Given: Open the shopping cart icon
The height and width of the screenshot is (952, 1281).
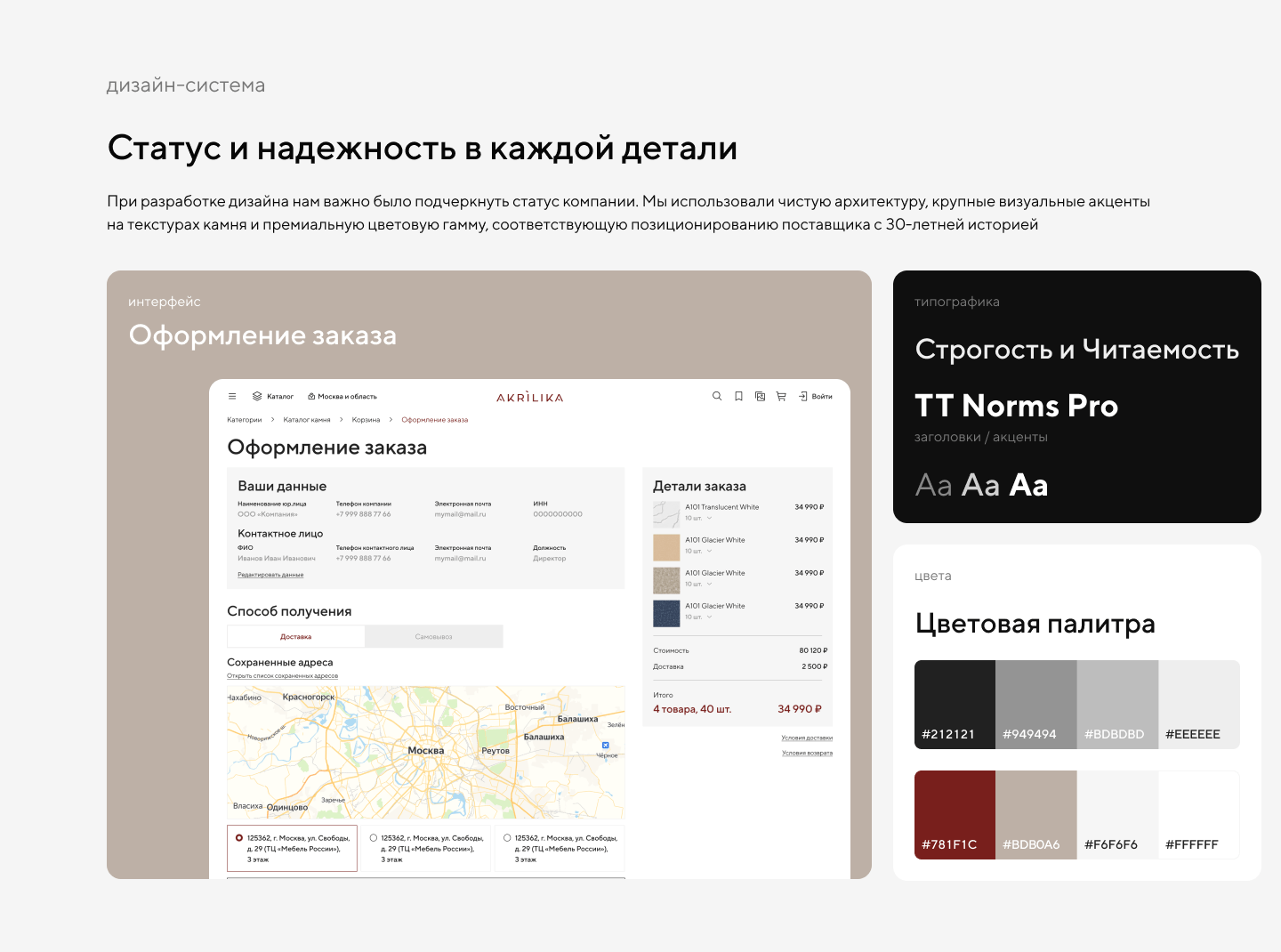Looking at the screenshot, I should tap(781, 397).
